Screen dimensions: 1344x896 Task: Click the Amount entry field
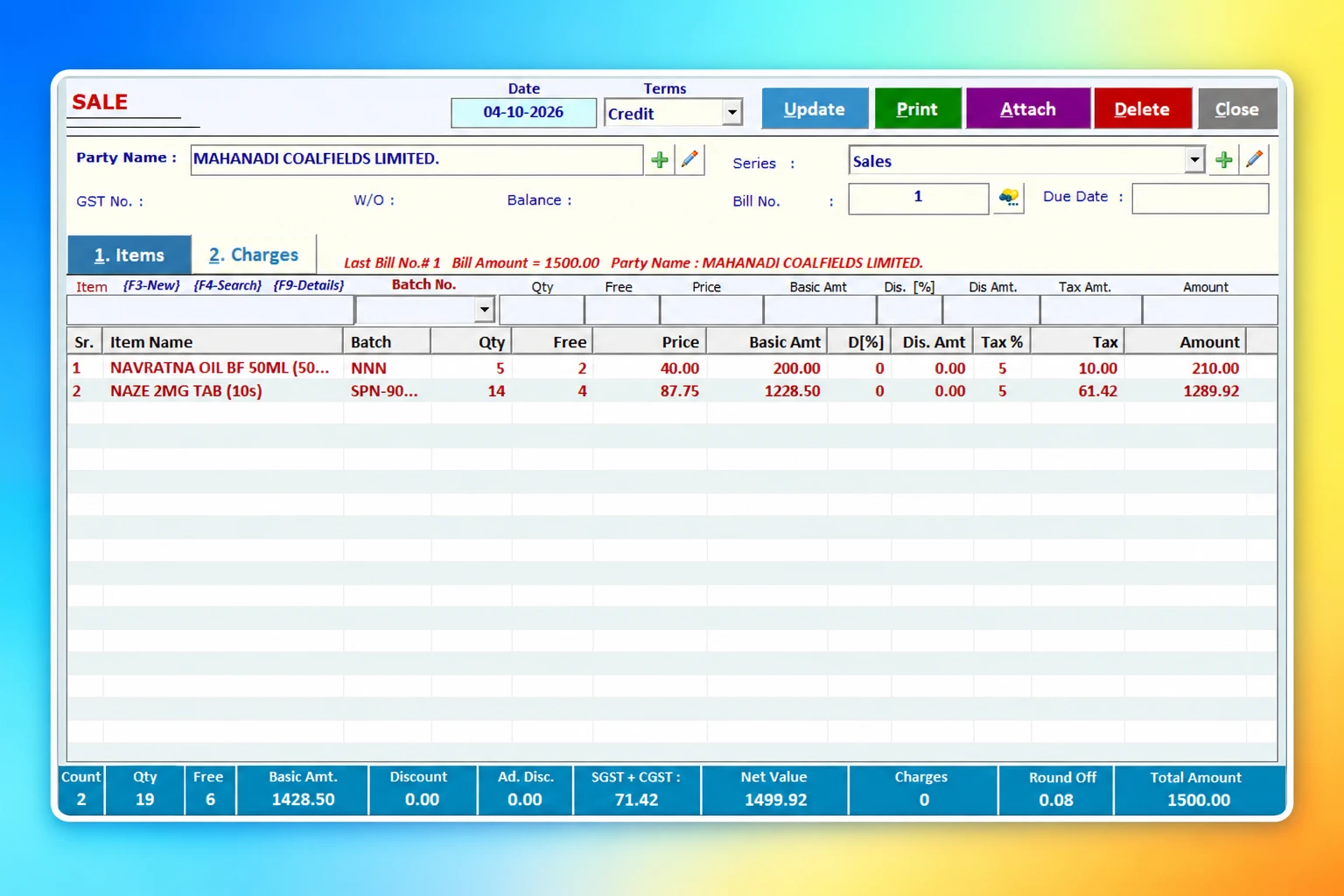[1209, 310]
